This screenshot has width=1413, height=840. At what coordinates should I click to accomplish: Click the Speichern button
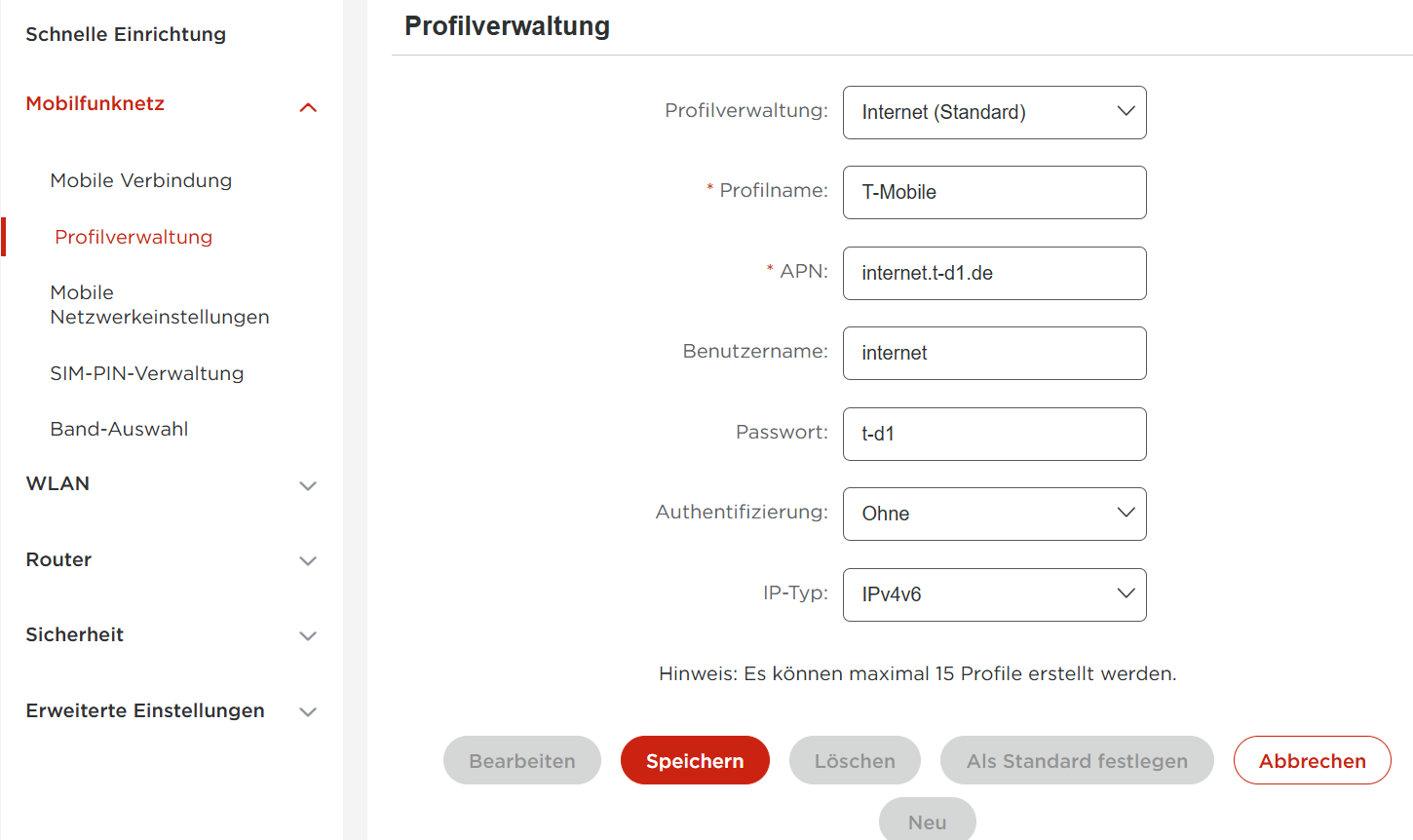[695, 760]
